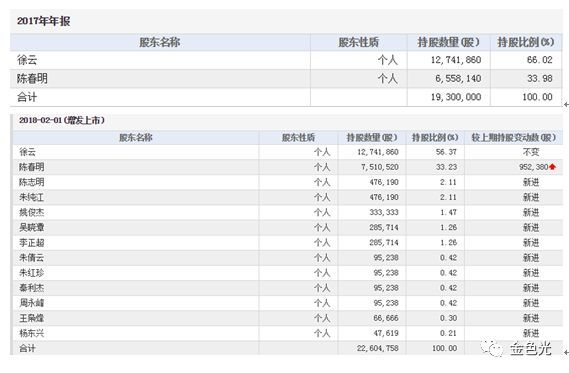Select '持股数量(股)' header in 2018-02-01 table

coord(372,138)
